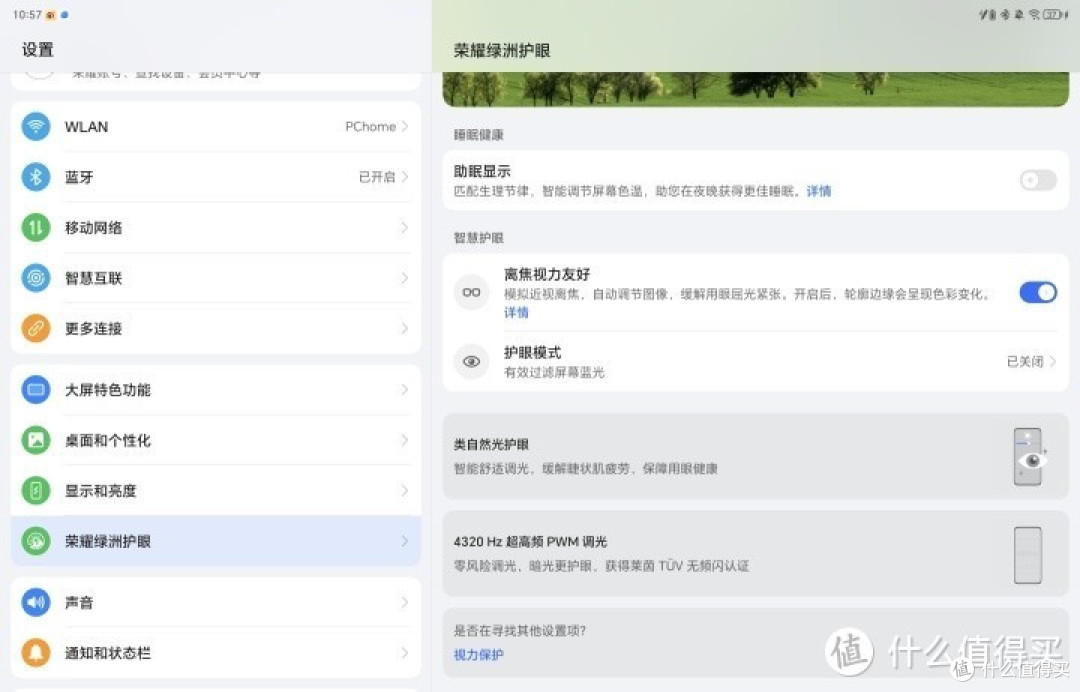The height and width of the screenshot is (692, 1080).
Task: Tap the 智慧护眼 section header
Action: click(x=479, y=238)
